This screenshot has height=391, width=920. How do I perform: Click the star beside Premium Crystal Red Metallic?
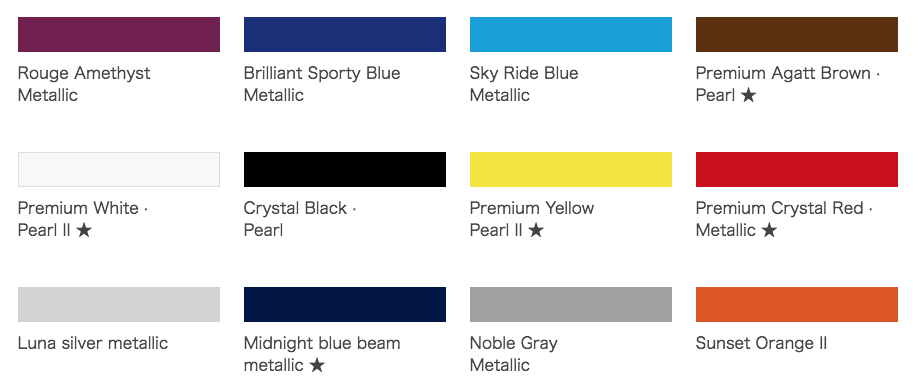pyautogui.click(x=769, y=230)
